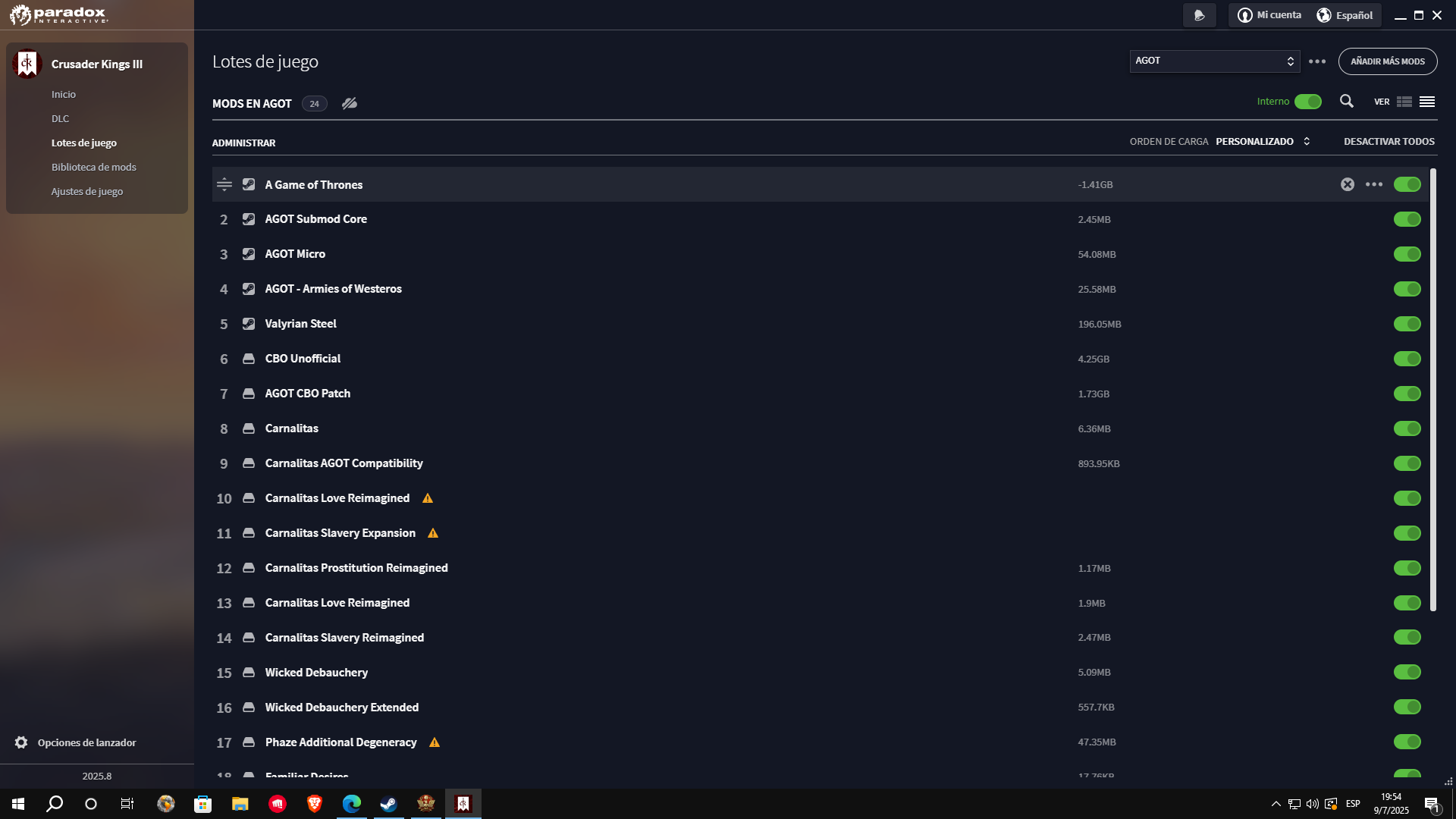
Task: Click Opciones de lanzador
Action: [x=87, y=742]
